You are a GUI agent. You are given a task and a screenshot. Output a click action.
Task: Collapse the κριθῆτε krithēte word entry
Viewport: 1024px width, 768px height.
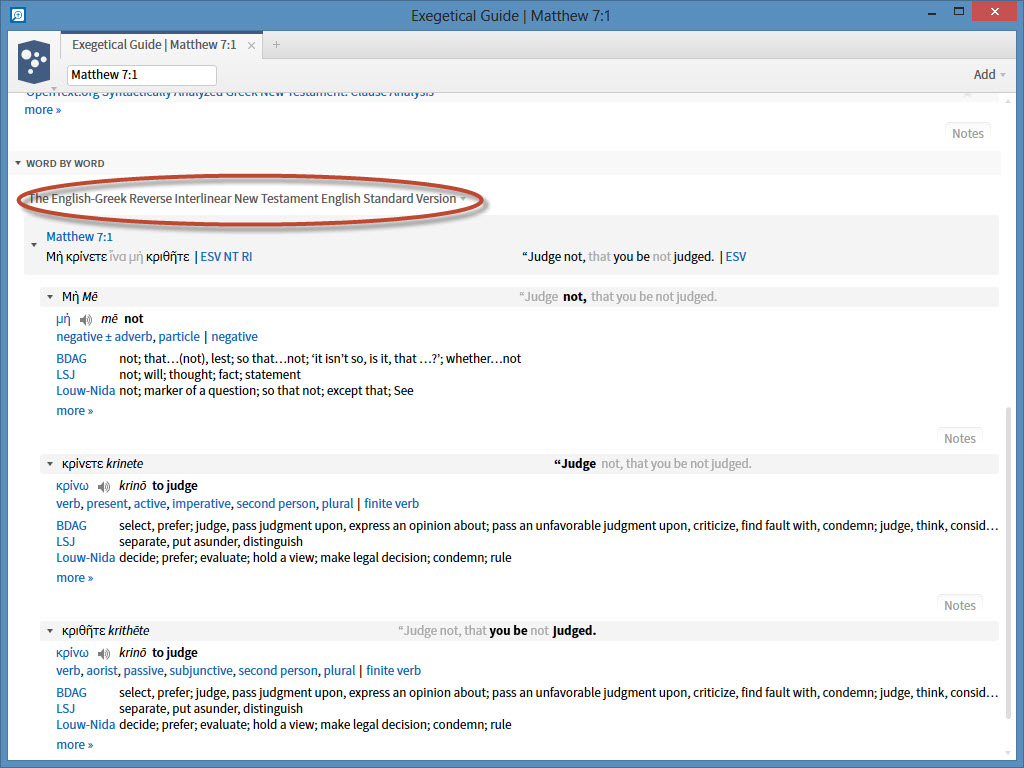[x=50, y=632]
